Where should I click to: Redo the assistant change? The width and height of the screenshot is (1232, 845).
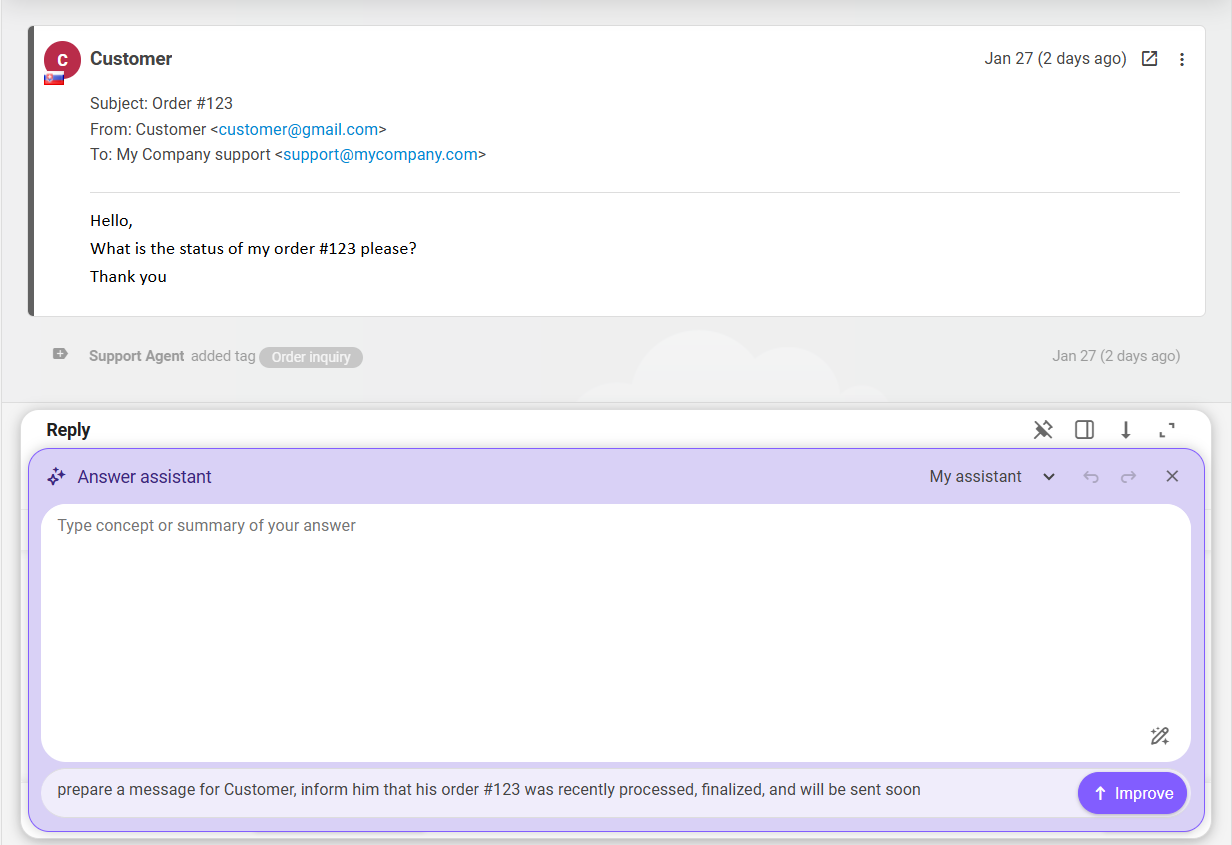[1128, 477]
